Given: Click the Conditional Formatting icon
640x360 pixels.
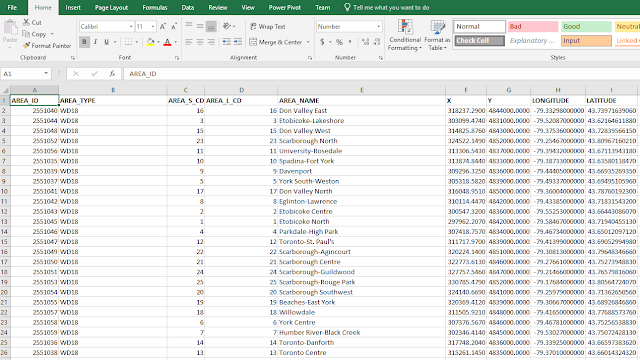Looking at the screenshot, I should [x=405, y=27].
